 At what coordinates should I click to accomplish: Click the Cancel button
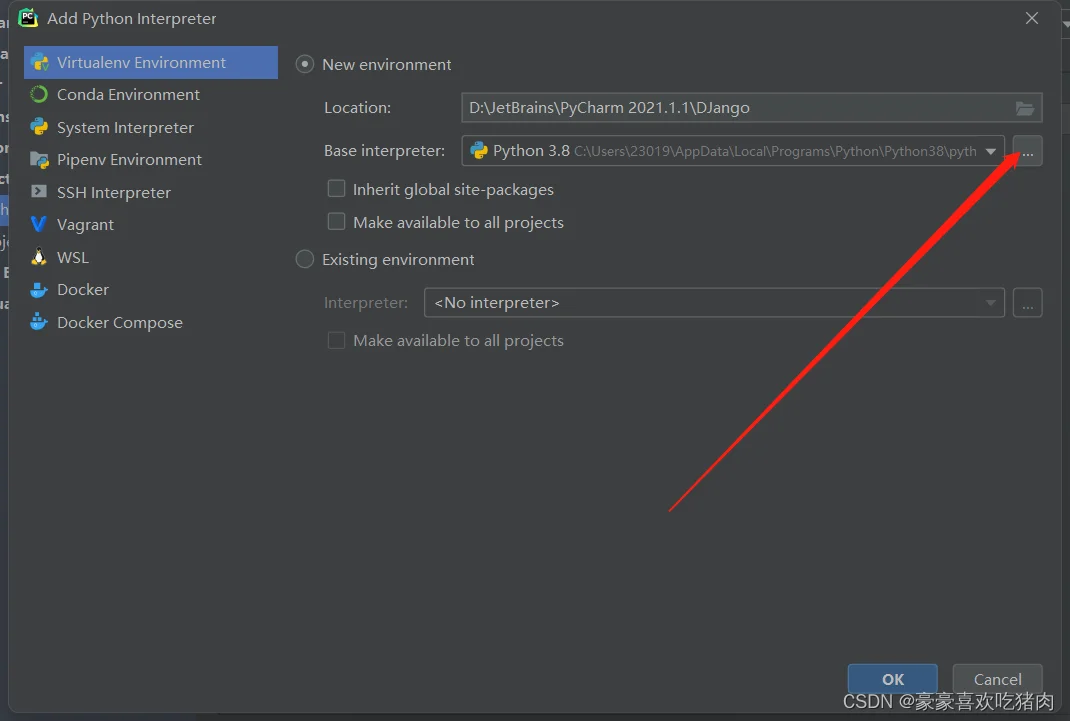click(x=997, y=679)
